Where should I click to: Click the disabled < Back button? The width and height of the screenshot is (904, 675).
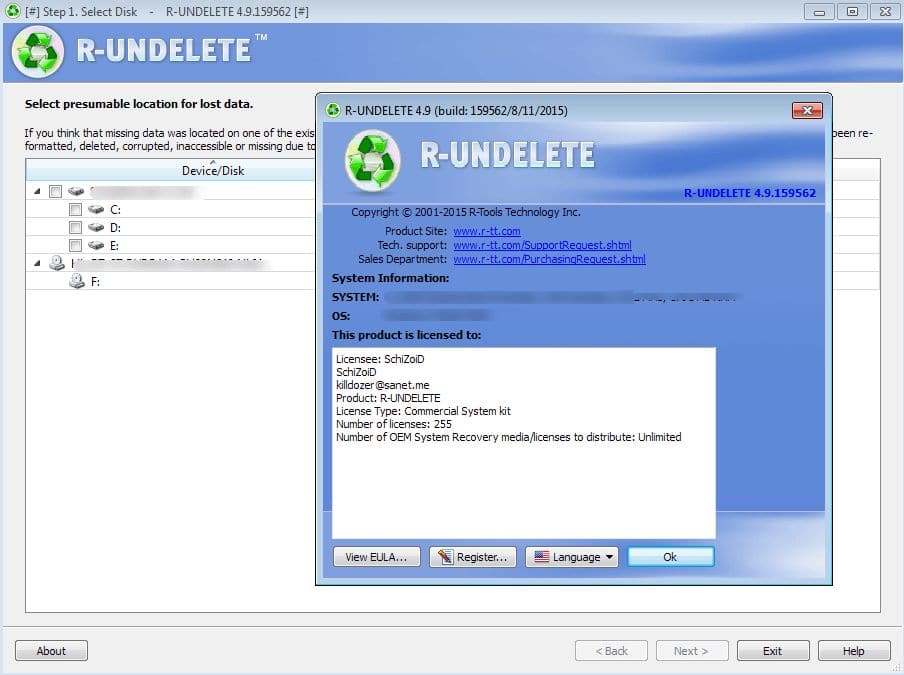pyautogui.click(x=611, y=651)
